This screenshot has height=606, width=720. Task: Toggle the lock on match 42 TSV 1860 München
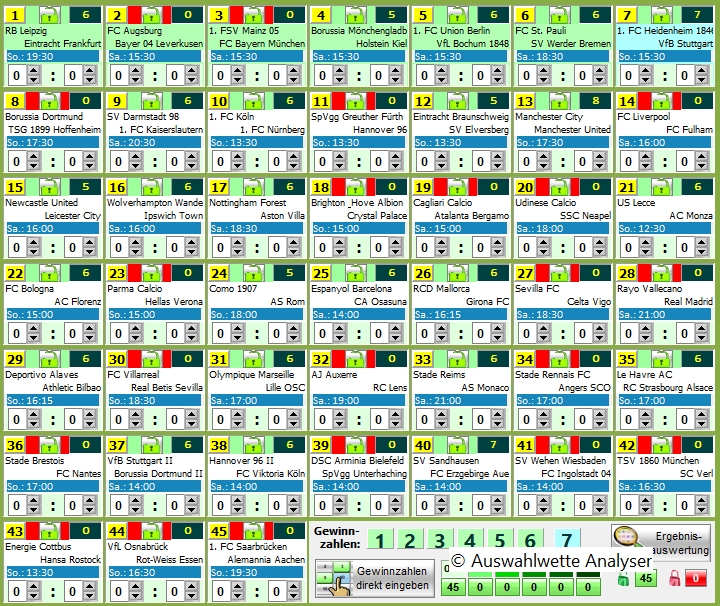point(662,445)
